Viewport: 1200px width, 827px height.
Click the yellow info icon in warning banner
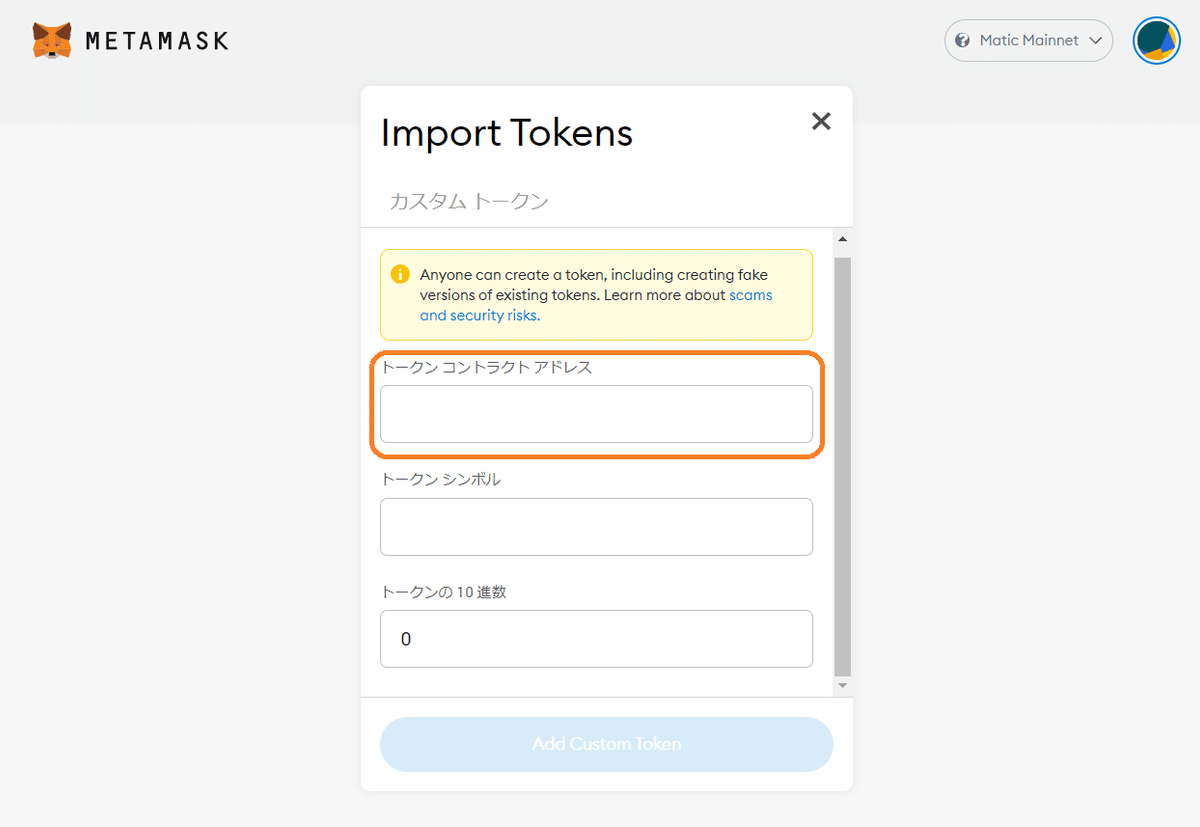(x=400, y=274)
